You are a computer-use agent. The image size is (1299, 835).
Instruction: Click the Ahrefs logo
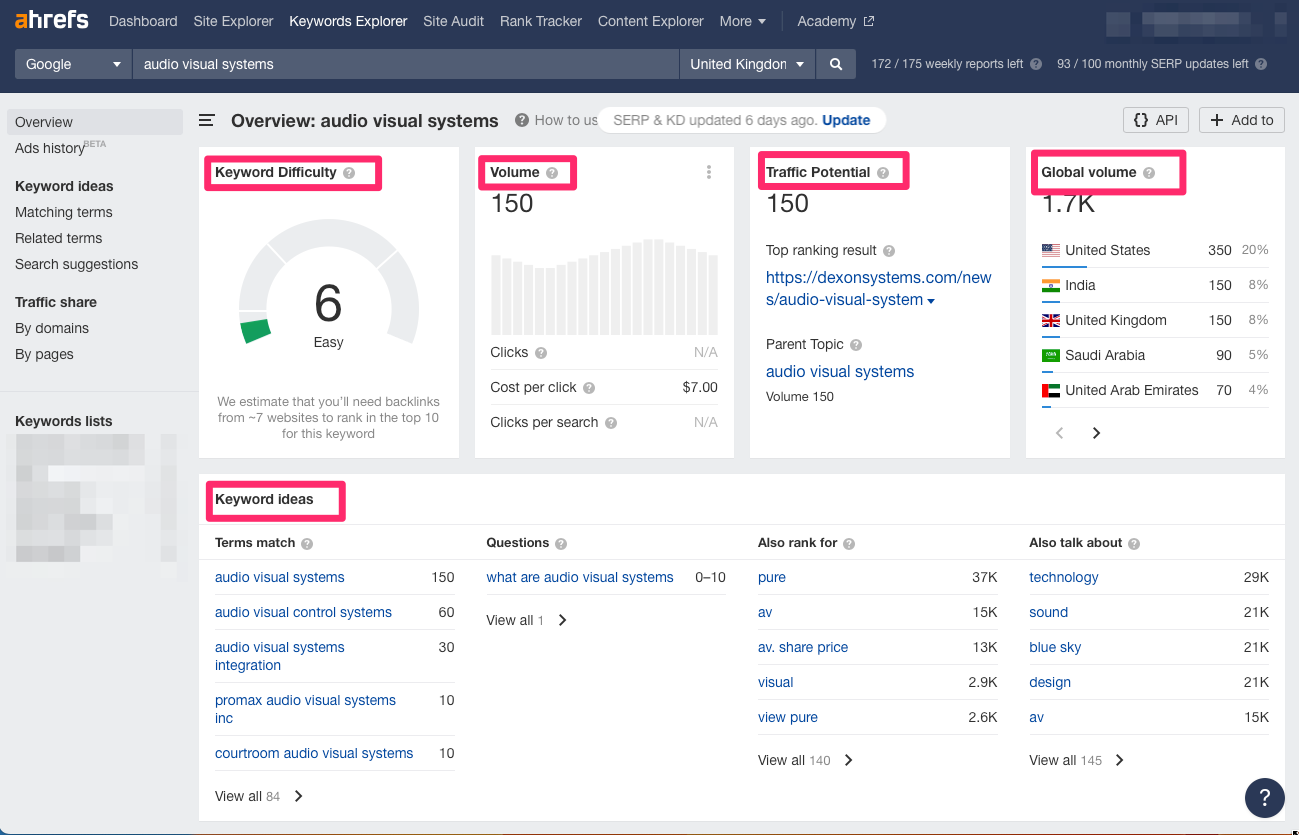coord(51,20)
